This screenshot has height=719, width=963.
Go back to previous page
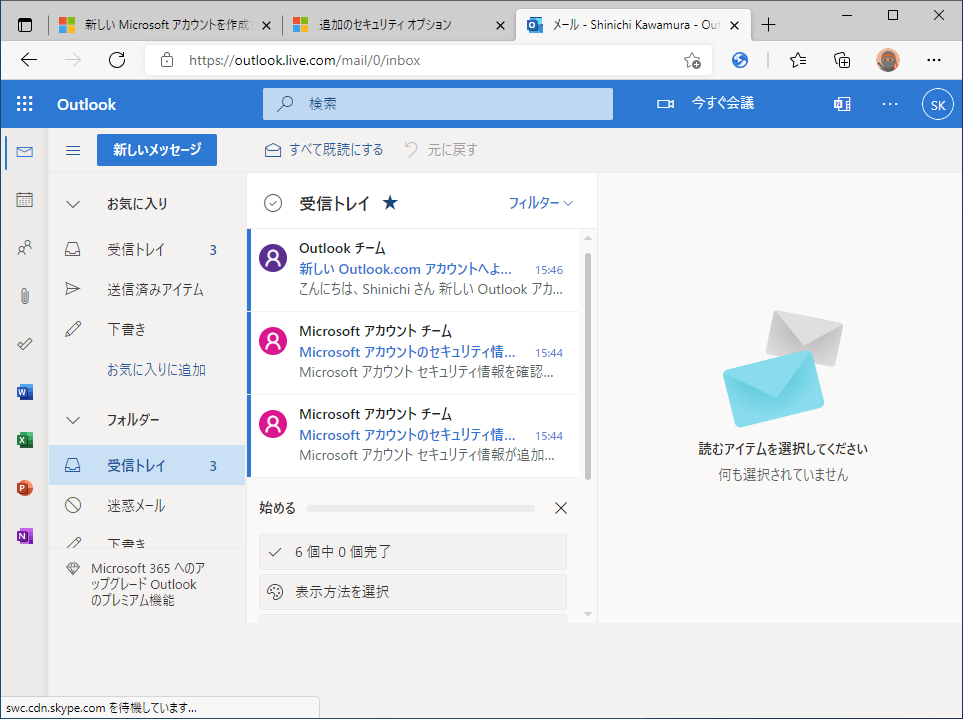coord(29,60)
